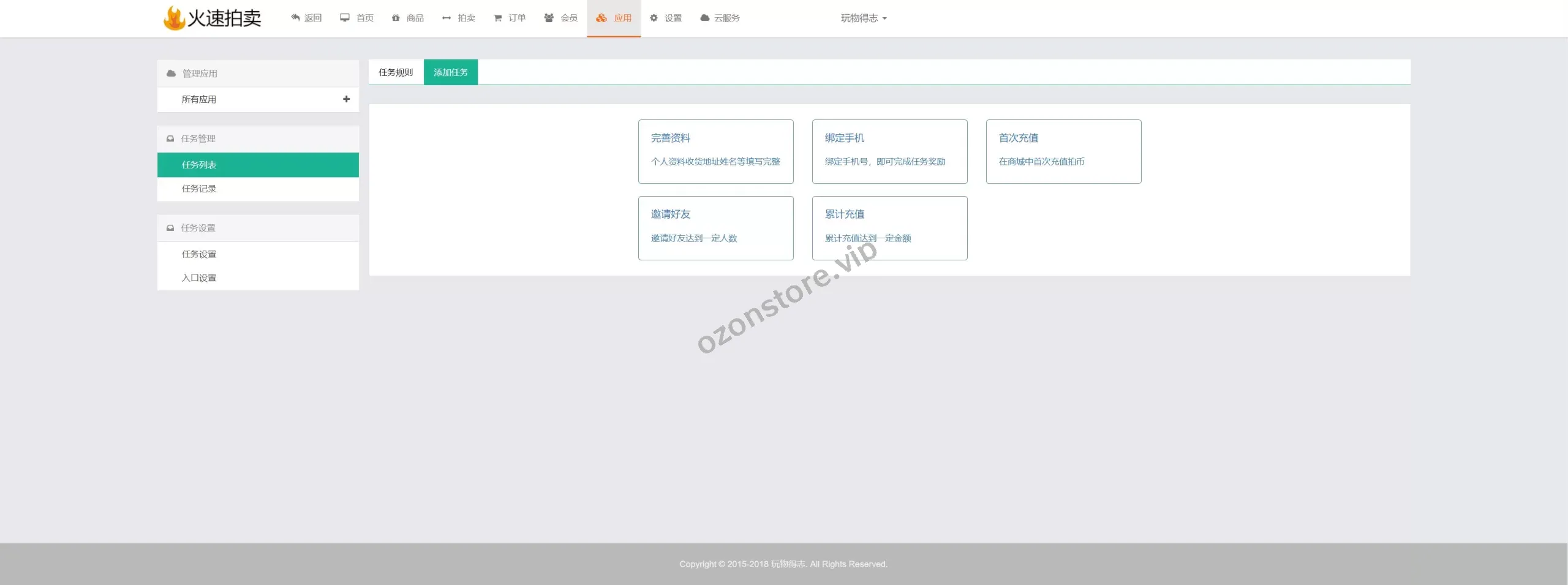Viewport: 1568px width, 585px height.
Task: Click the 设置 gear icon
Action: tap(654, 18)
